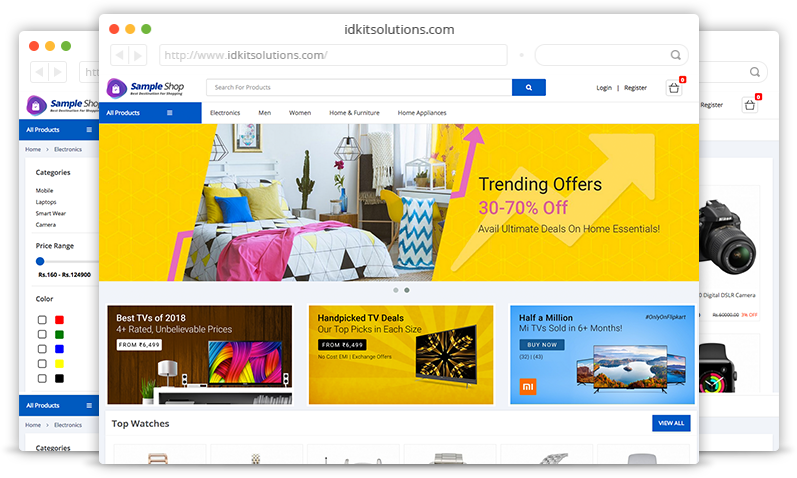
Task: Open All Products menu in left background window
Action: 59,130
